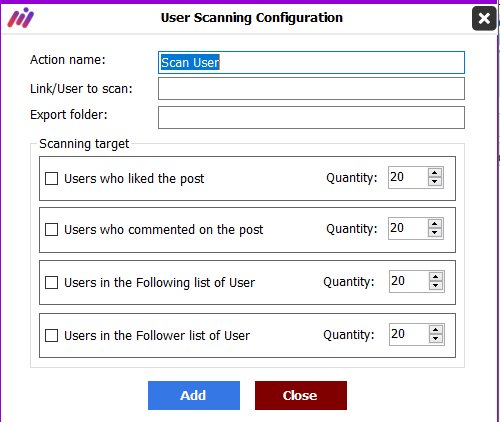
Task: Click the dark red Close button
Action: click(x=301, y=395)
